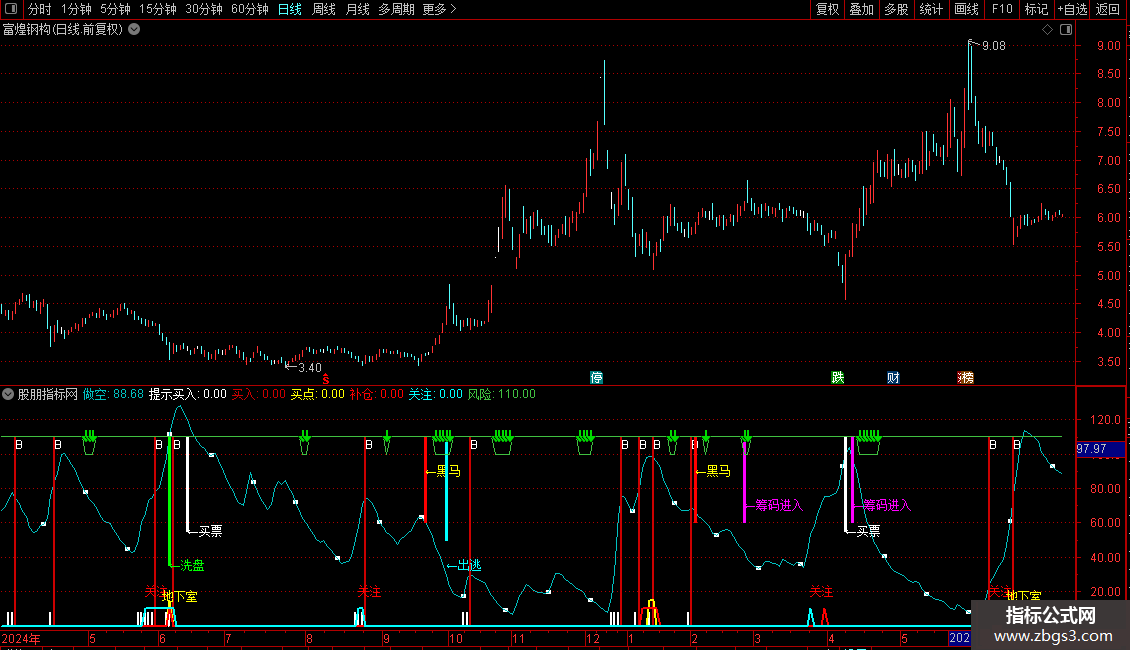The height and width of the screenshot is (650, 1130).
Task: Click the 富煌钢构(日线.前复权) chart title
Action: [63, 29]
